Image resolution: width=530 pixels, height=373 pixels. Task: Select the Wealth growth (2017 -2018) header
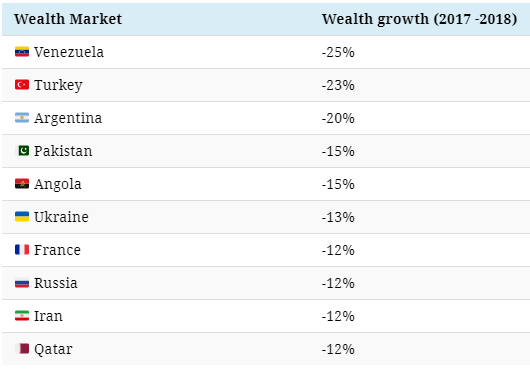click(419, 19)
